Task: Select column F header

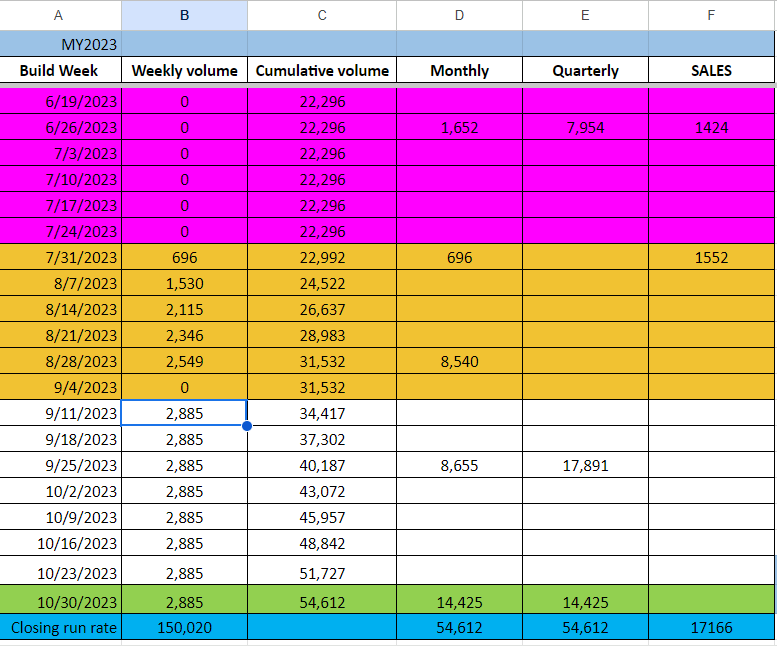Action: [x=711, y=15]
